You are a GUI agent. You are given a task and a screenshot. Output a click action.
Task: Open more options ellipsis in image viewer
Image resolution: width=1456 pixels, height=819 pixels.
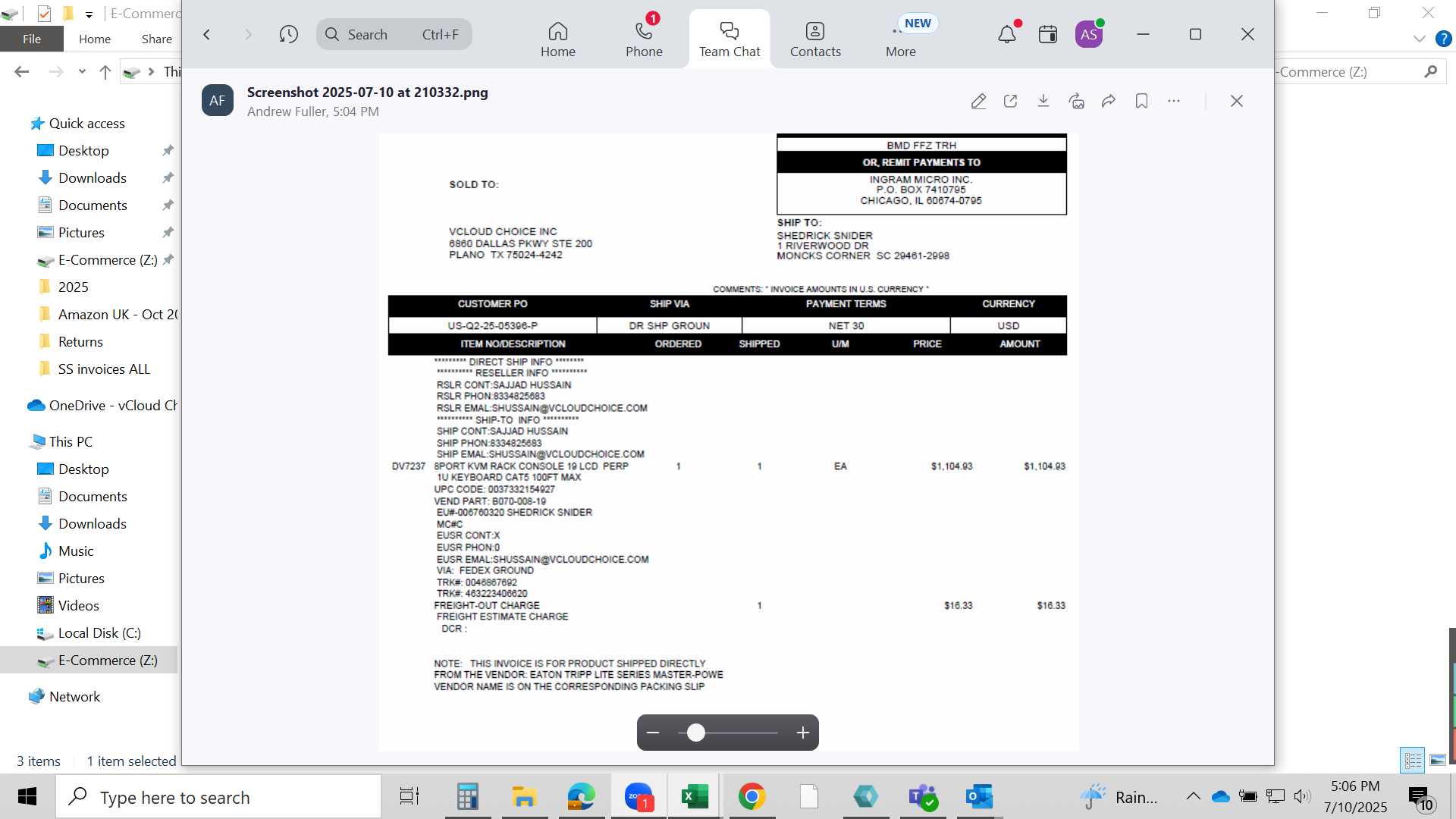pyautogui.click(x=1174, y=101)
